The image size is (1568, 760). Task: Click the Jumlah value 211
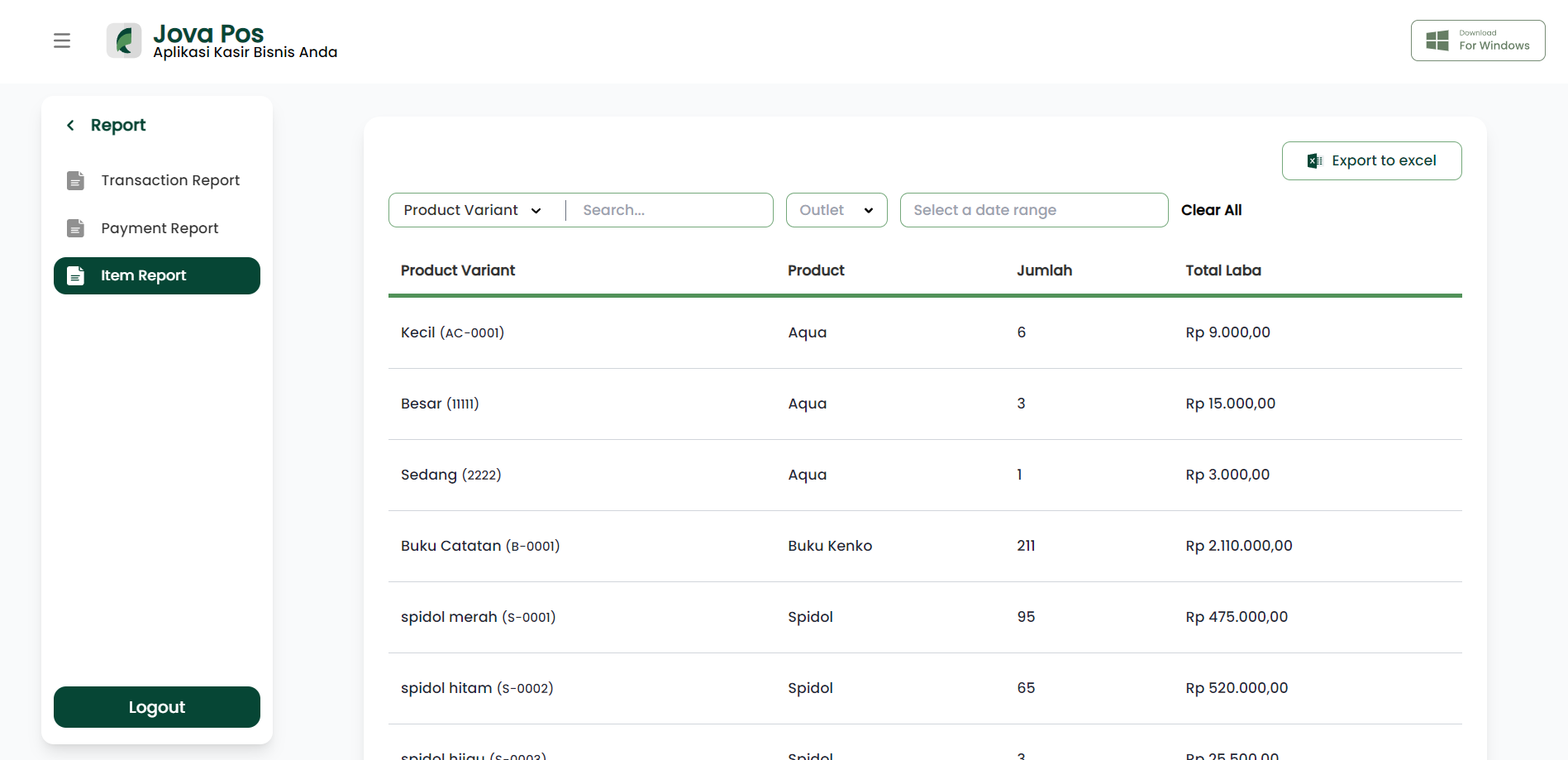point(1026,546)
